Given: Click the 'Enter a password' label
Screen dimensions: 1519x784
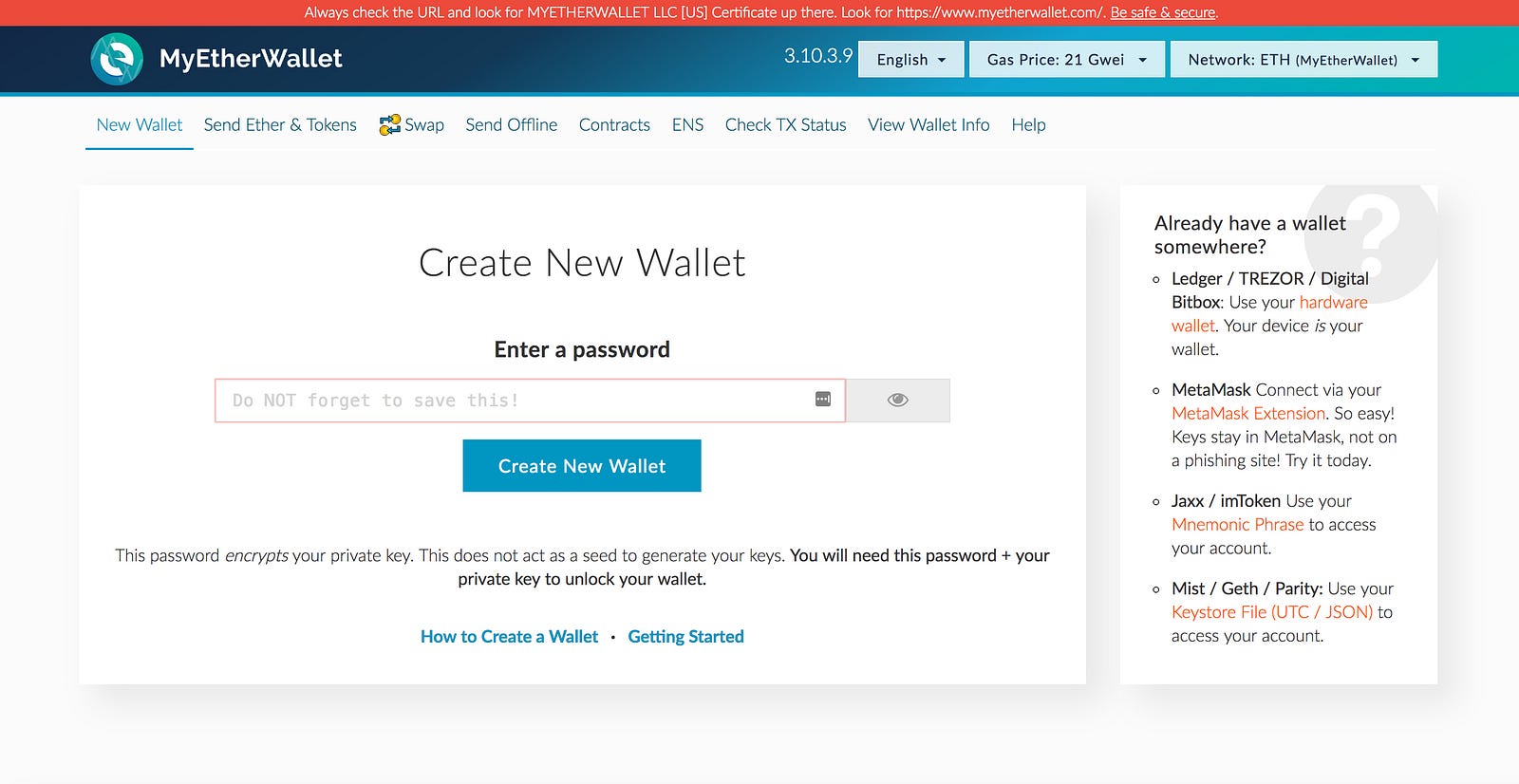Looking at the screenshot, I should click(582, 349).
